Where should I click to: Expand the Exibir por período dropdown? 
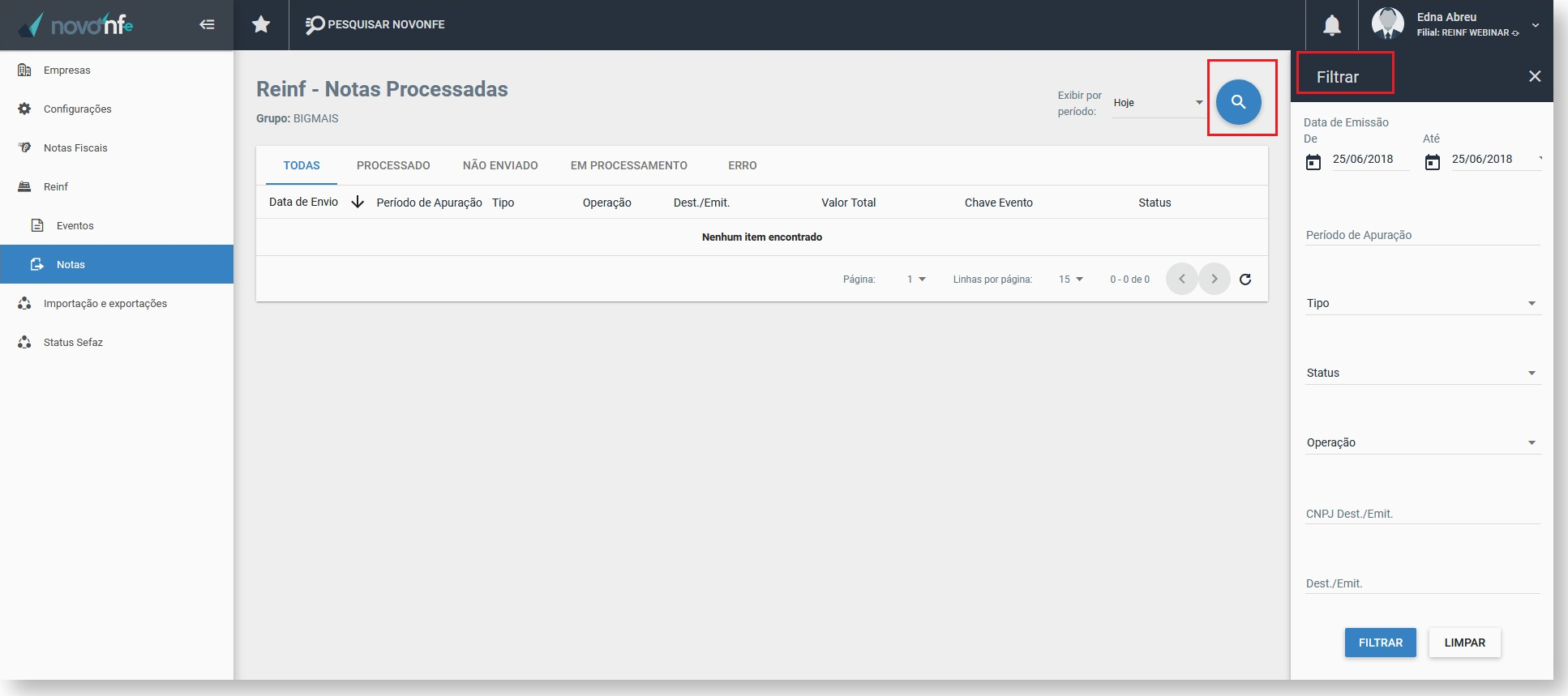[x=1159, y=103]
